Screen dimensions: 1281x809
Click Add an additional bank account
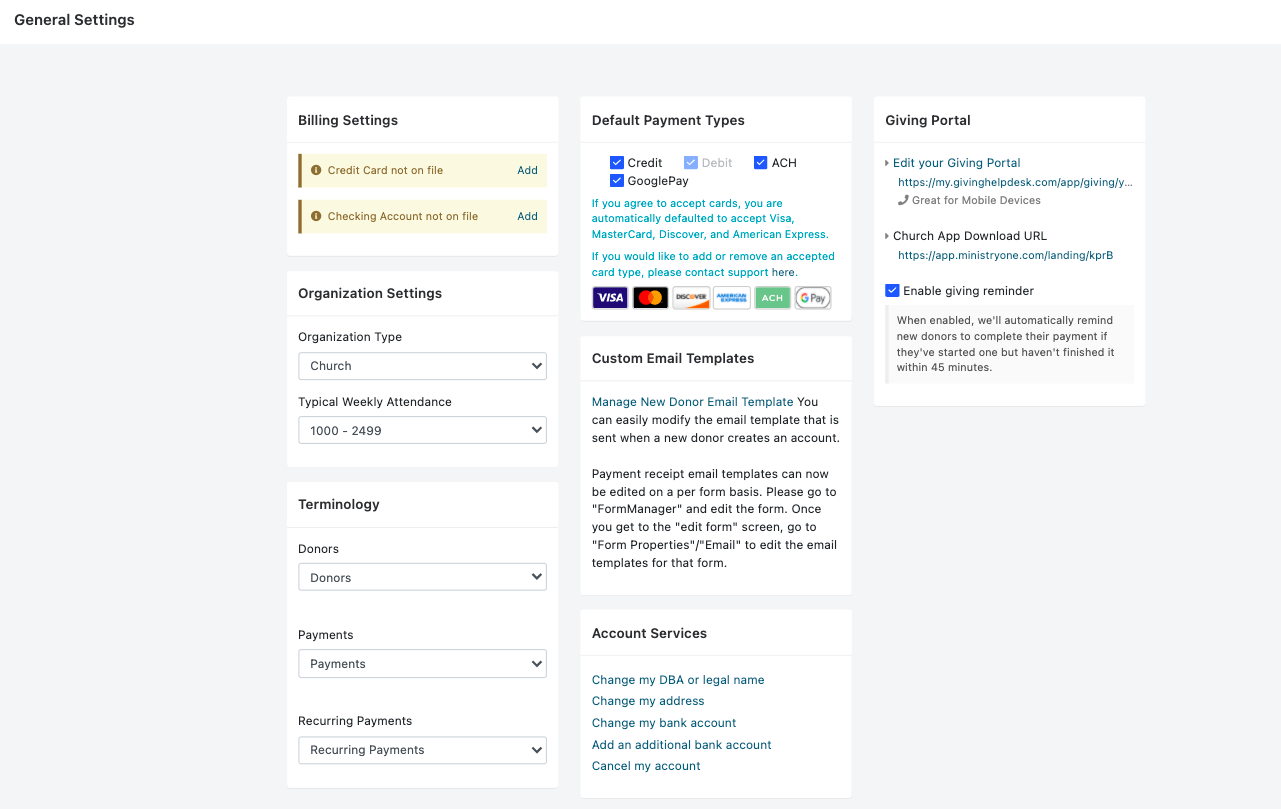pos(682,745)
